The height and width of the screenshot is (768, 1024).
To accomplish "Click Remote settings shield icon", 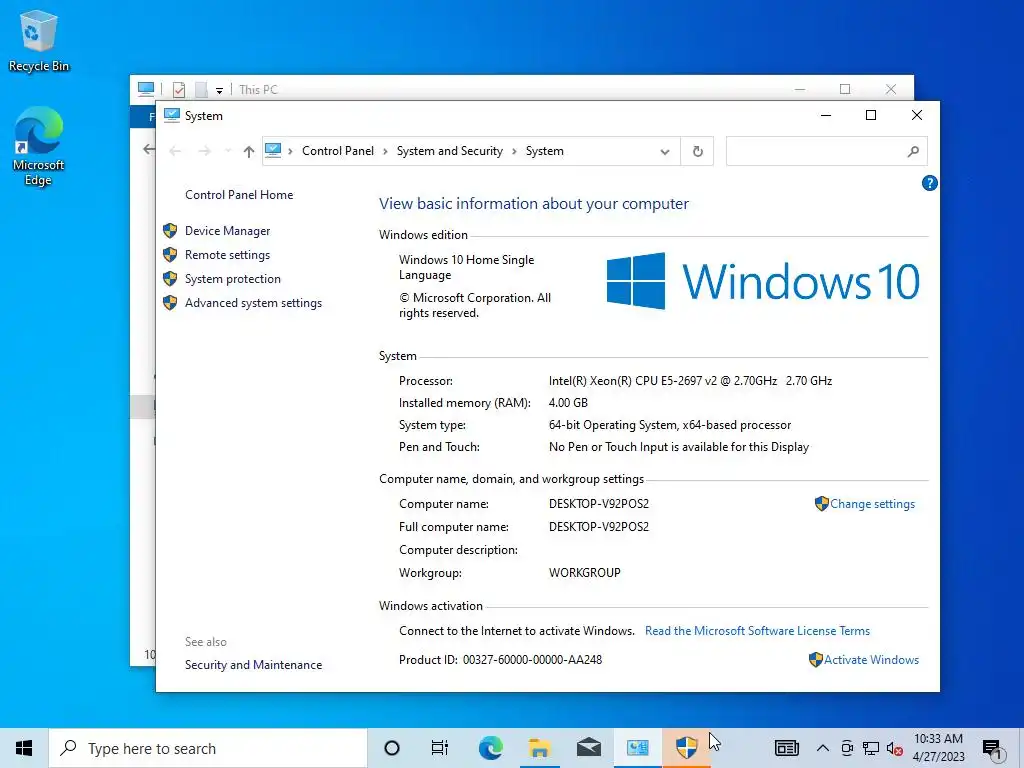I will (x=170, y=255).
